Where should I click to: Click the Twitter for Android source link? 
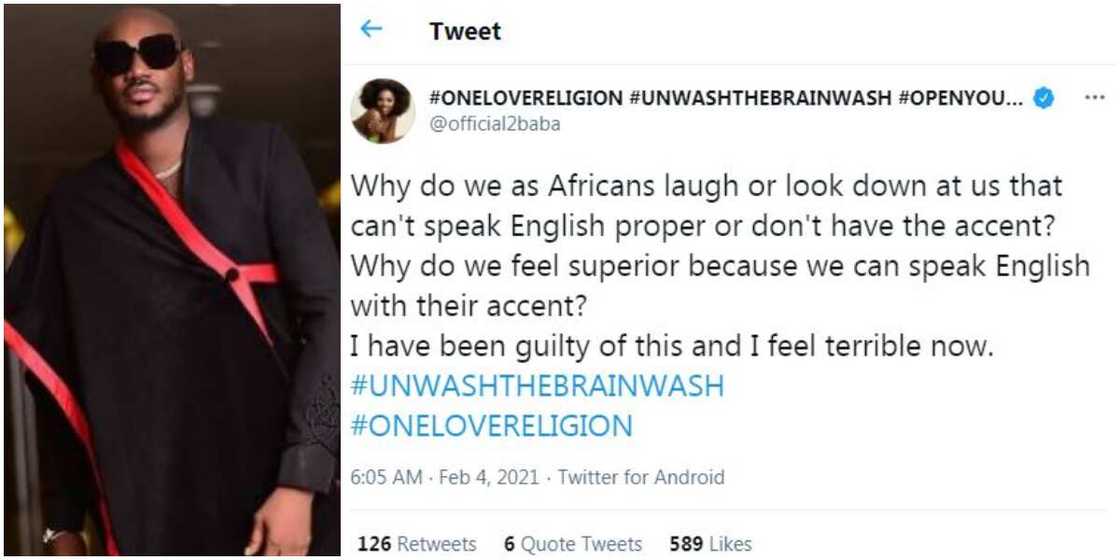[x=640, y=478]
